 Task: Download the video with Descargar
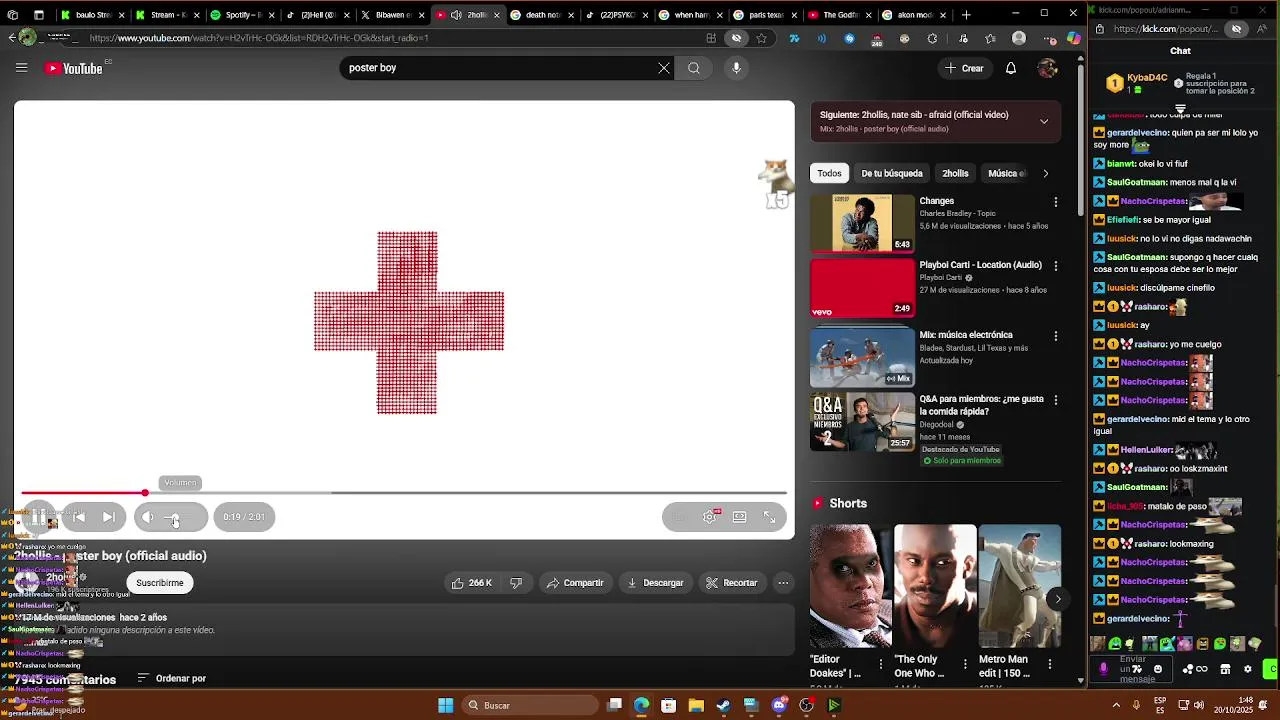tap(654, 583)
